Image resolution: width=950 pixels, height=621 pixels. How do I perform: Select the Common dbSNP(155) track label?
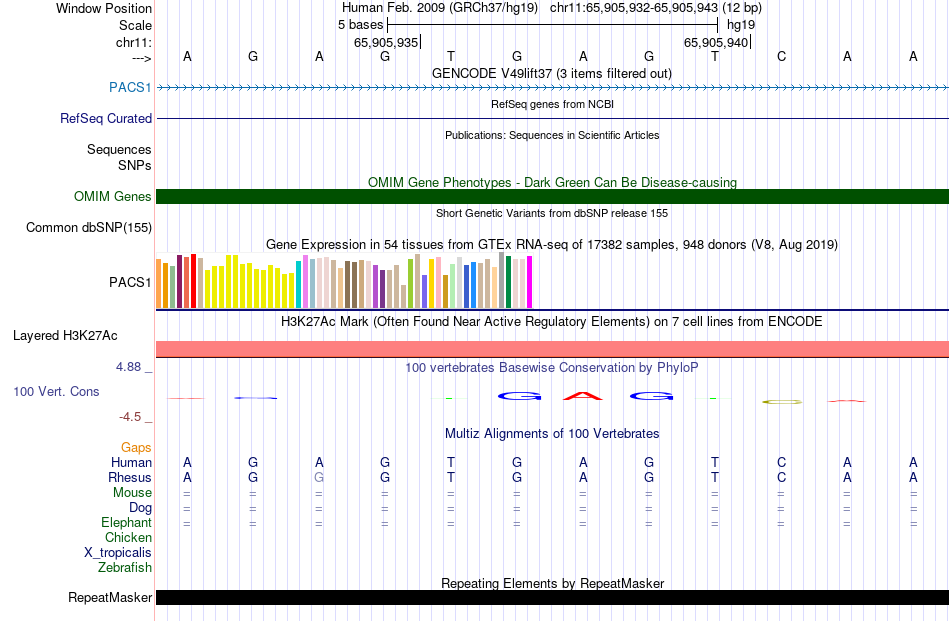coord(88,227)
